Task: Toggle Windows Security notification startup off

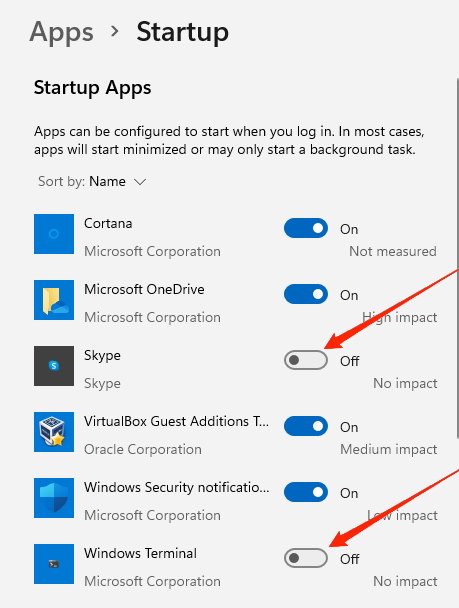Action: coord(306,492)
